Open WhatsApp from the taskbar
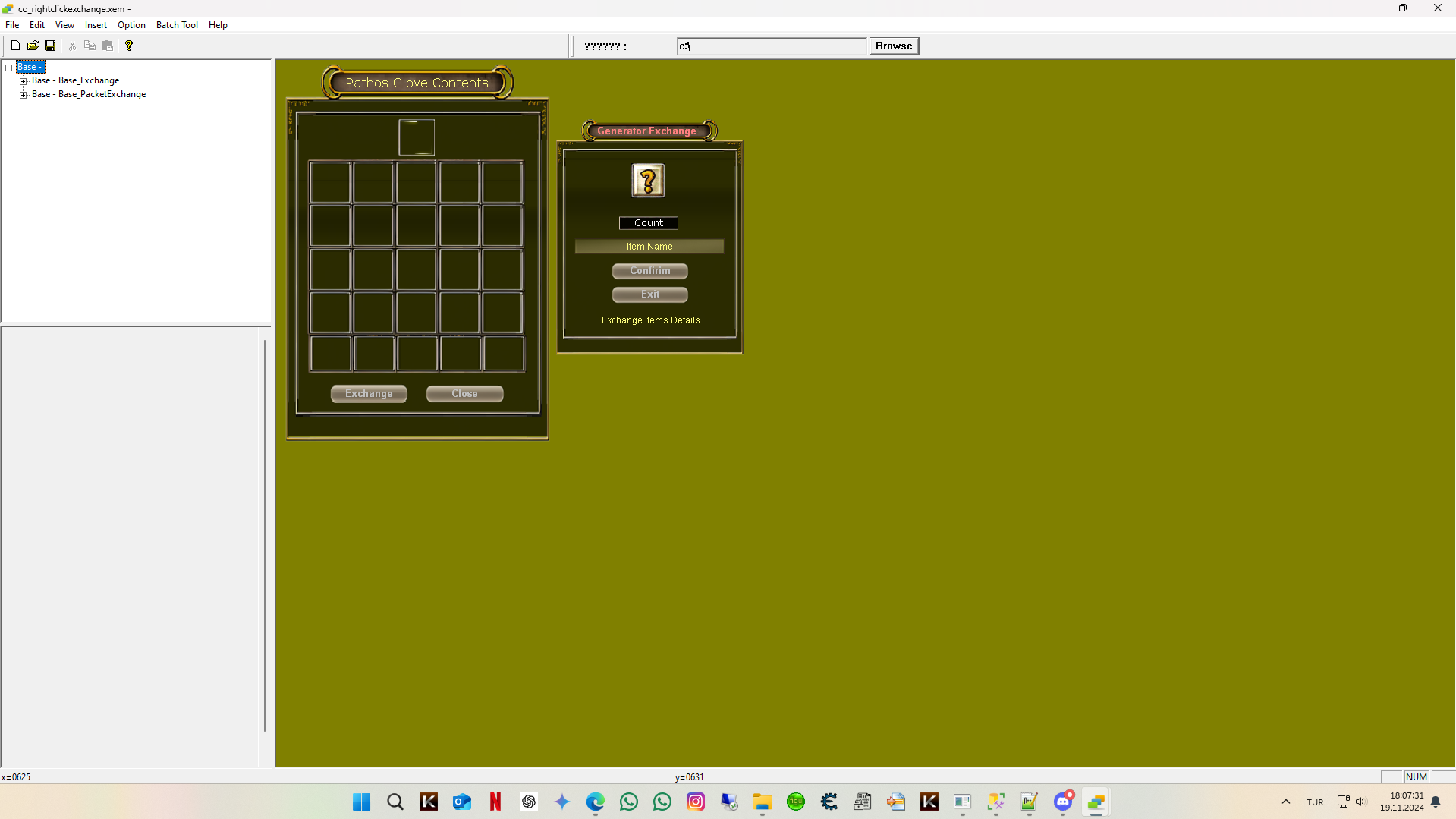This screenshot has height=819, width=1456. click(x=629, y=802)
